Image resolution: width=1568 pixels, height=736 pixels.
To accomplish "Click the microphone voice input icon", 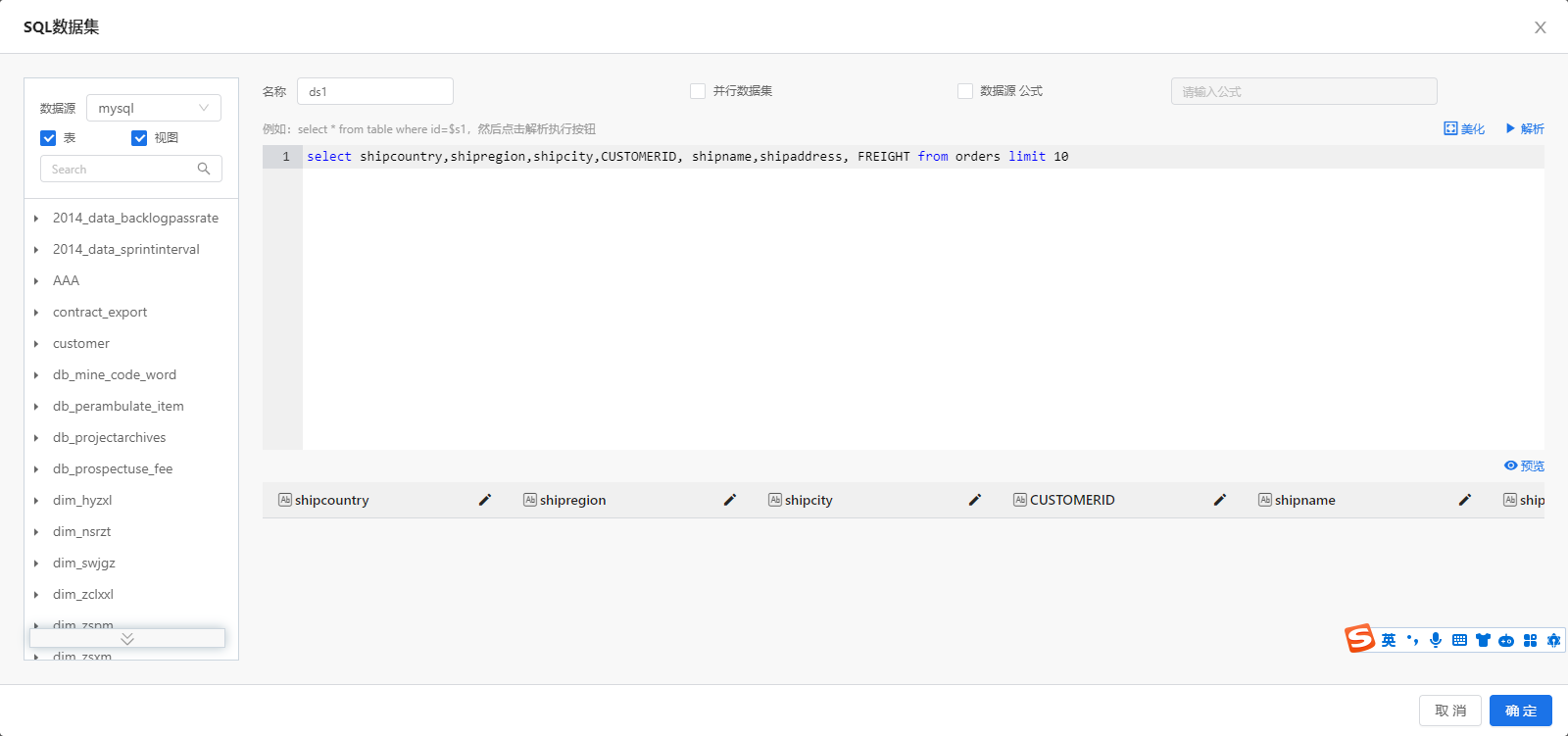I will click(1436, 640).
